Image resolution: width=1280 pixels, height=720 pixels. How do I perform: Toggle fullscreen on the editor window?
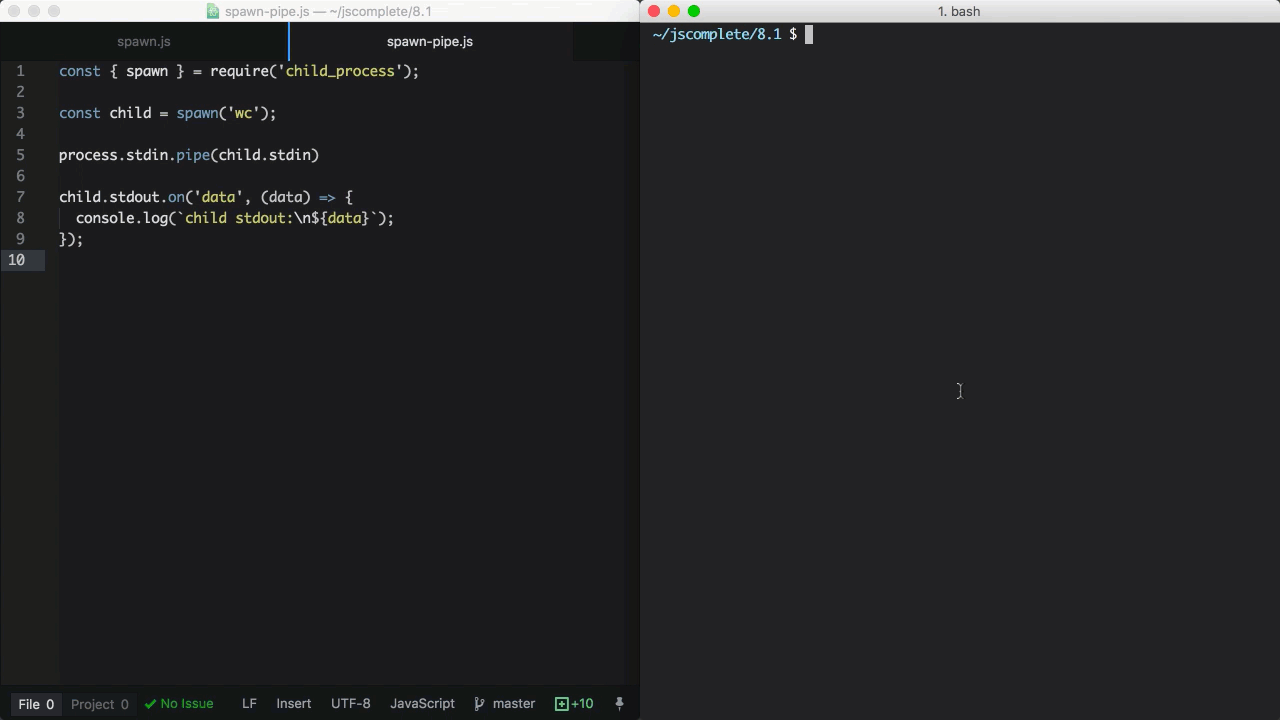tap(52, 11)
